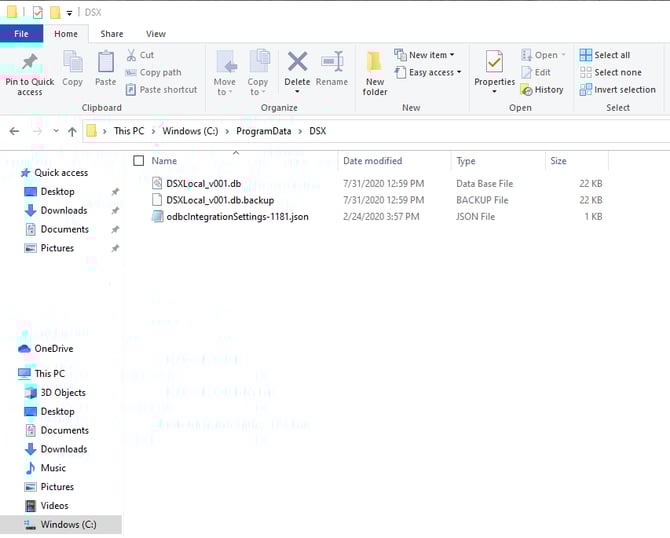
Task: Open the New item dropdown
Action: coord(424,55)
